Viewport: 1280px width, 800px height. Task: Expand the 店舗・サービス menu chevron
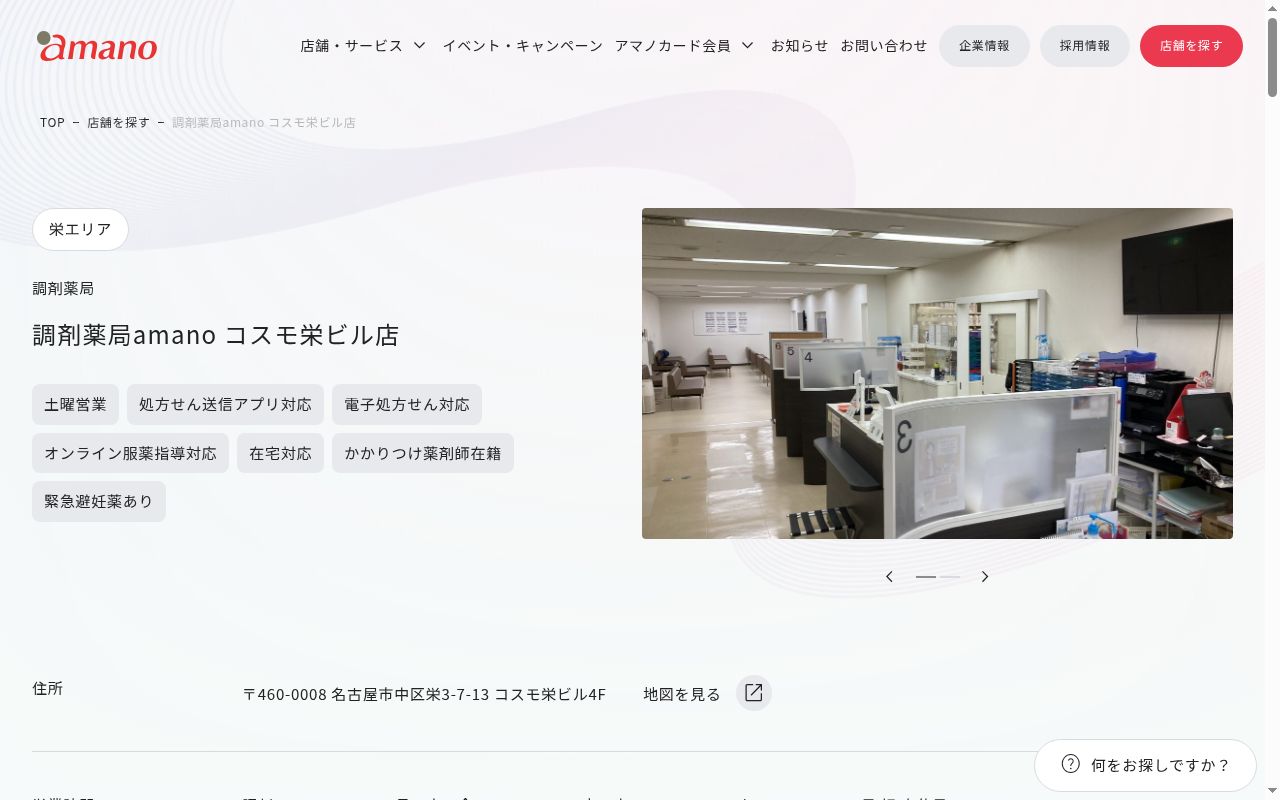click(x=420, y=46)
